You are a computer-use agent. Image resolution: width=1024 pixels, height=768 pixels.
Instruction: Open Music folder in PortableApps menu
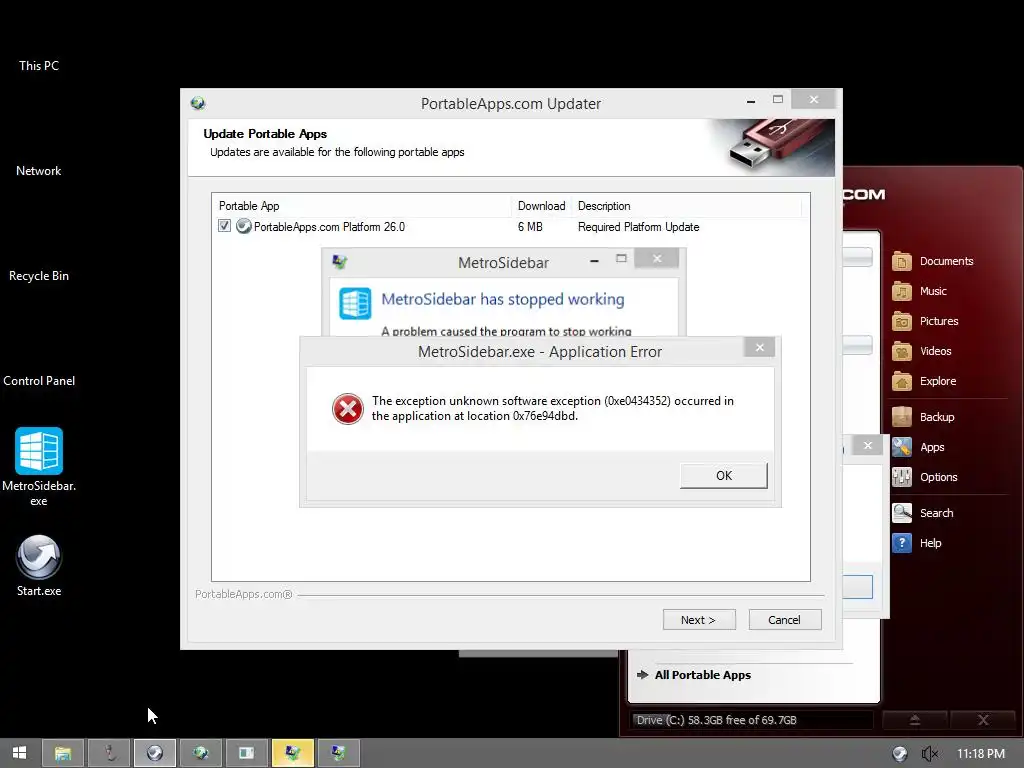pyautogui.click(x=920, y=291)
